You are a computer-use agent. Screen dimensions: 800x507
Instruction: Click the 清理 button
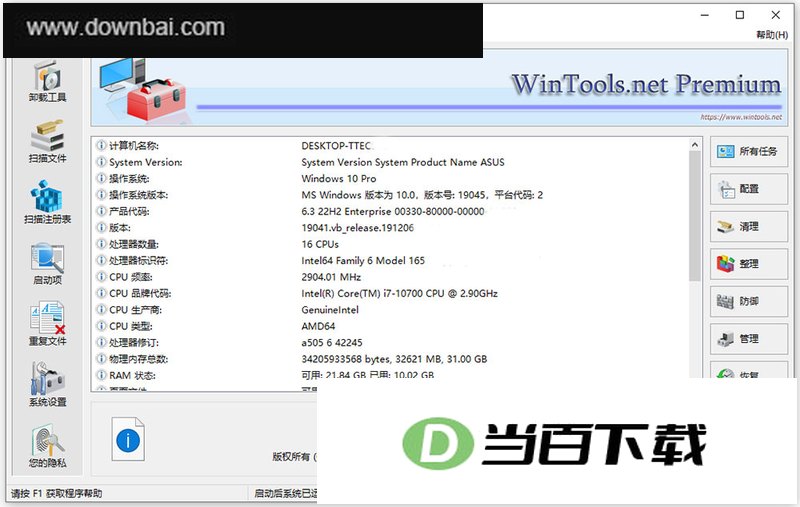pyautogui.click(x=748, y=226)
